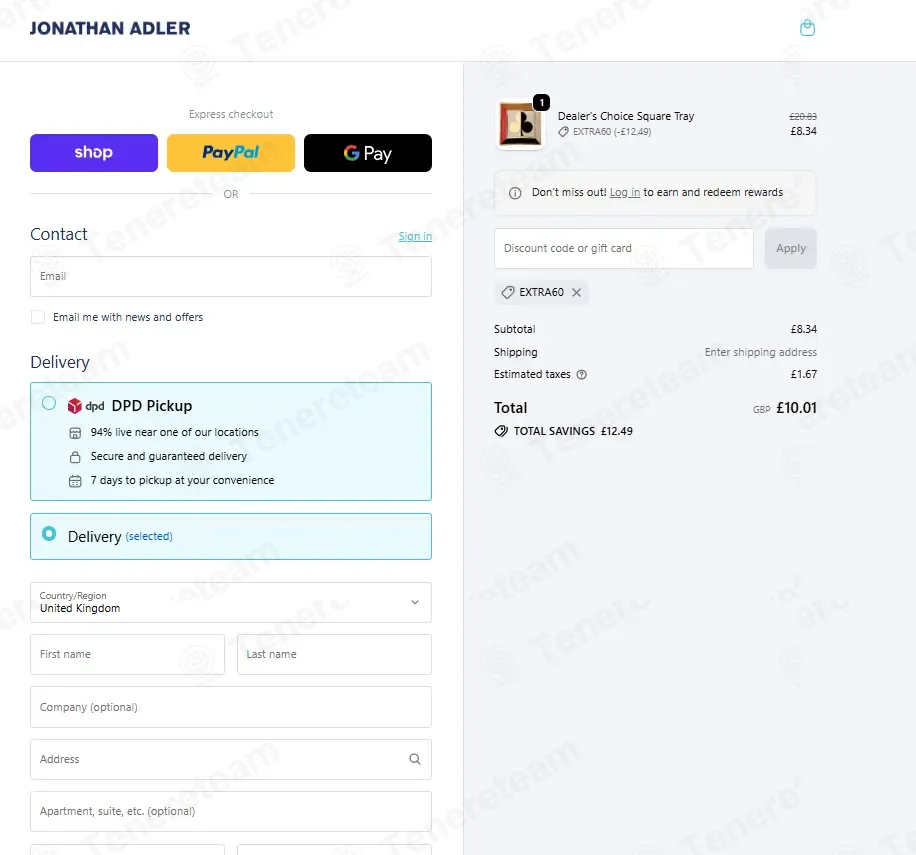Choose PayPal express checkout

231,153
